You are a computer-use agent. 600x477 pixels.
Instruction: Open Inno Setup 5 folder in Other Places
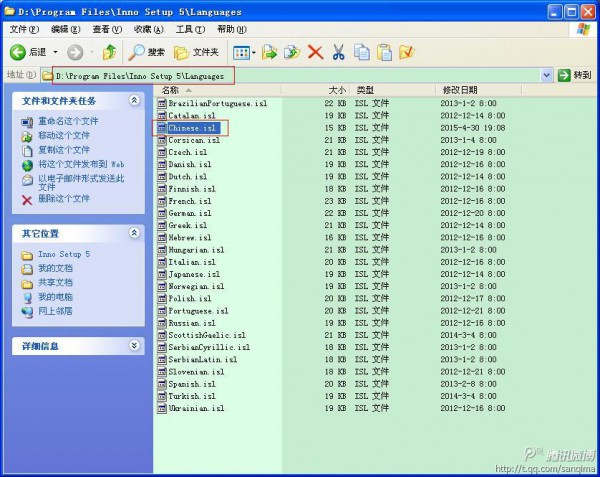click(64, 254)
